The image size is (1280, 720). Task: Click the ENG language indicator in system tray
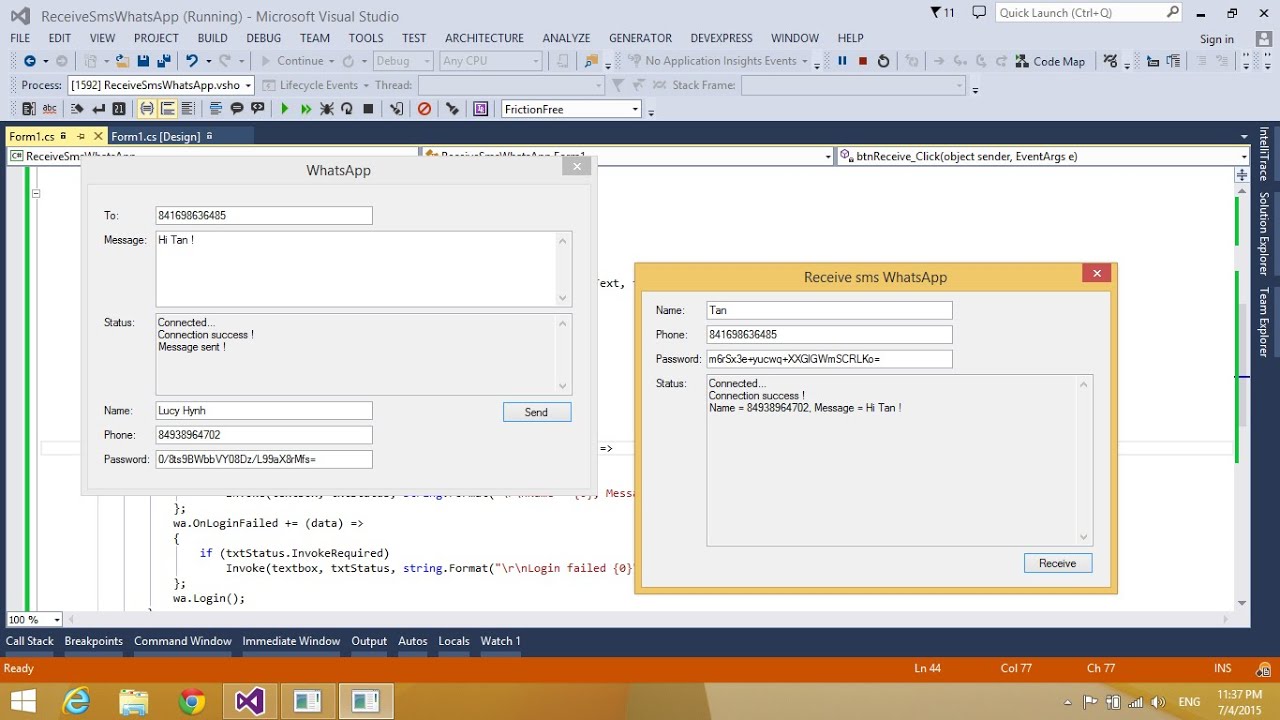click(1189, 701)
